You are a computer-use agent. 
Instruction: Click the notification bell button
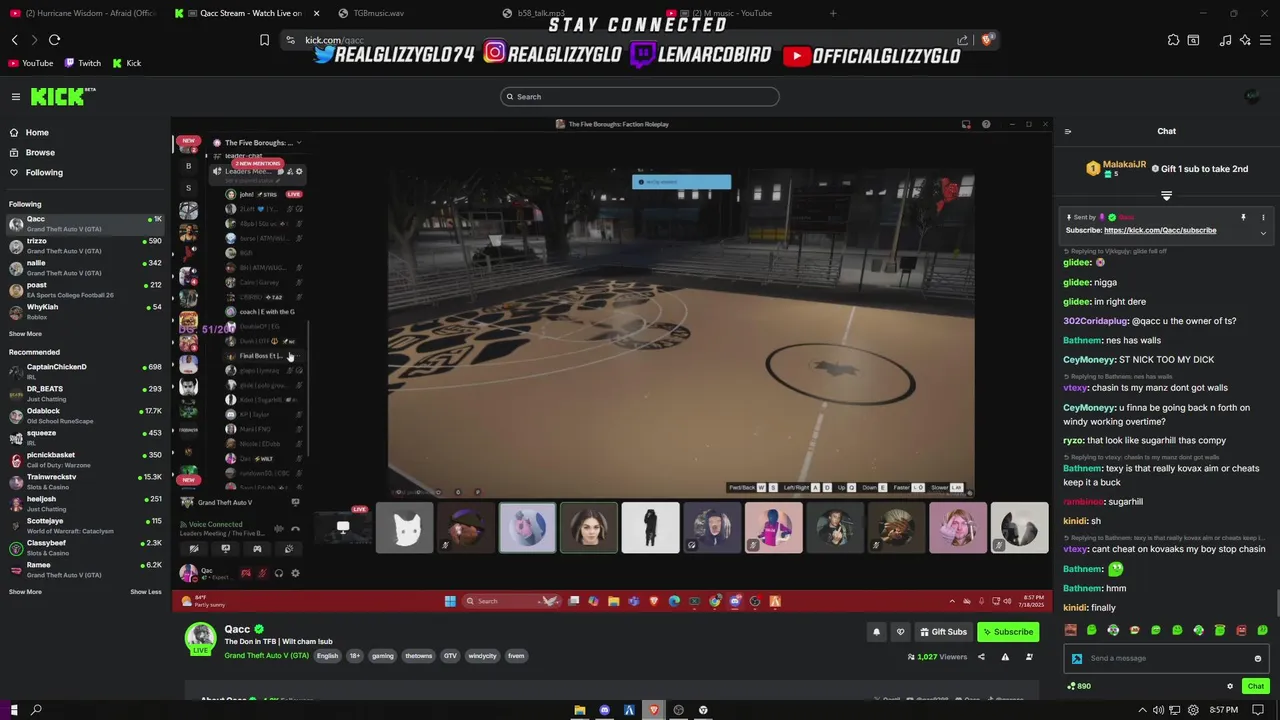coord(876,632)
